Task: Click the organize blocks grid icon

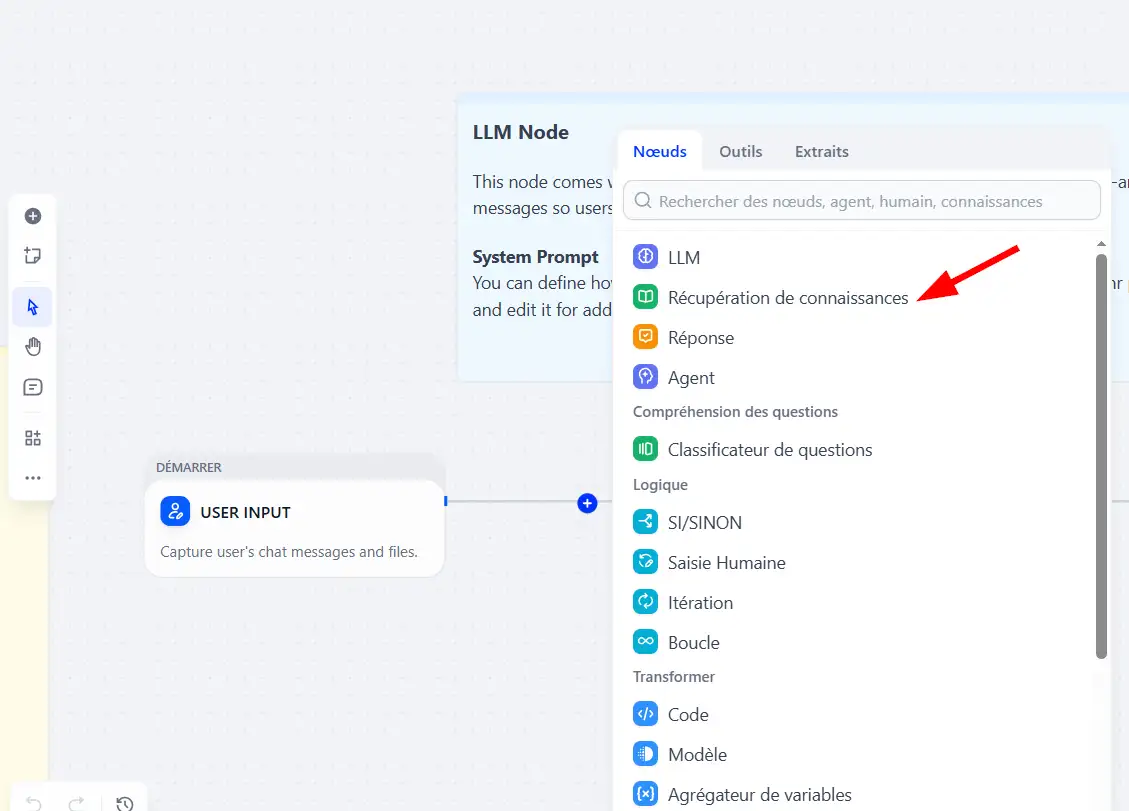Action: [32, 438]
